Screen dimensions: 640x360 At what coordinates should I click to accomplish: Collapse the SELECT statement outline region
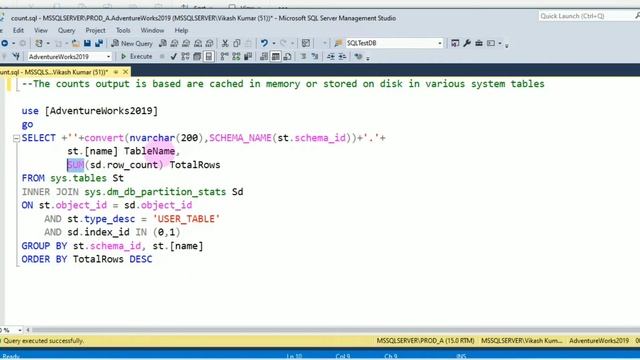16,139
